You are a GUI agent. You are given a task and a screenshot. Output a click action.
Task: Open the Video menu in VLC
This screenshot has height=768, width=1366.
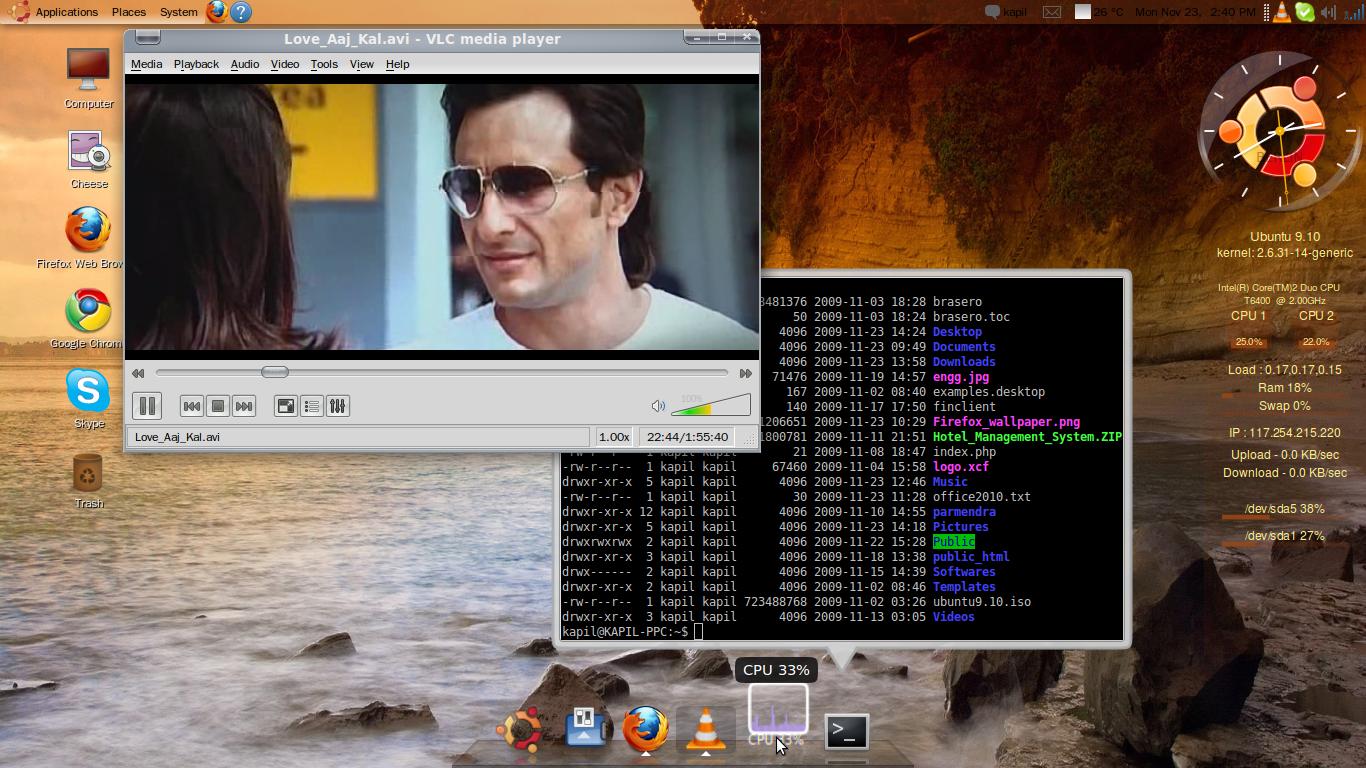[285, 64]
